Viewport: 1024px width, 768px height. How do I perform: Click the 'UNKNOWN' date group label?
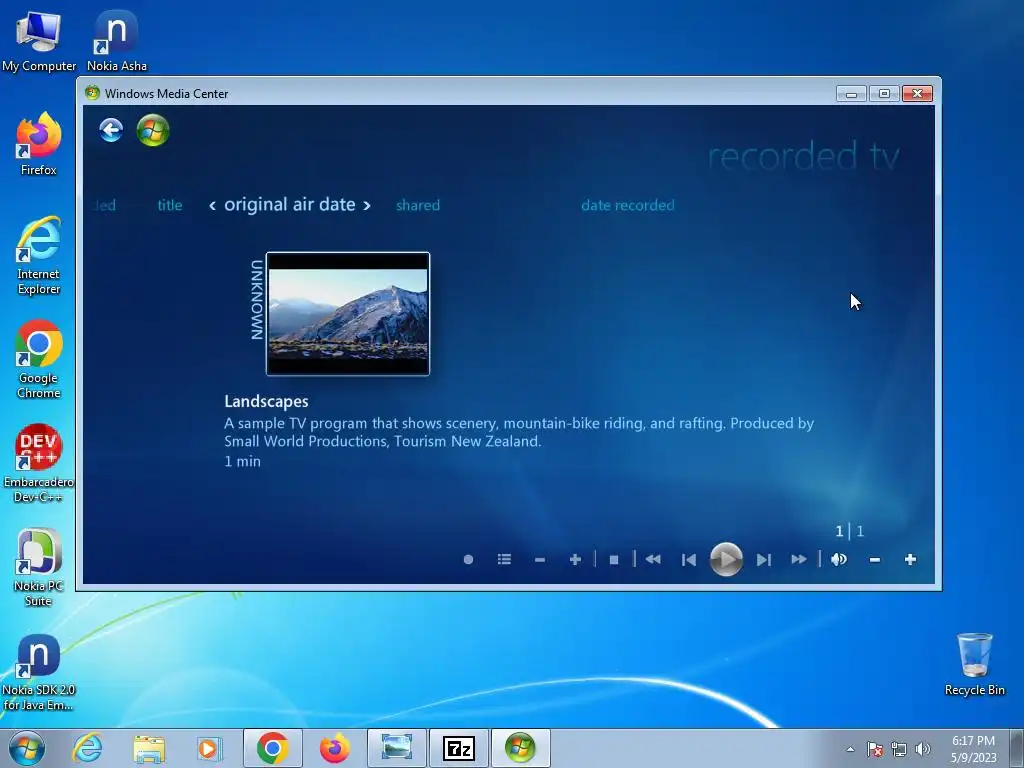point(257,300)
